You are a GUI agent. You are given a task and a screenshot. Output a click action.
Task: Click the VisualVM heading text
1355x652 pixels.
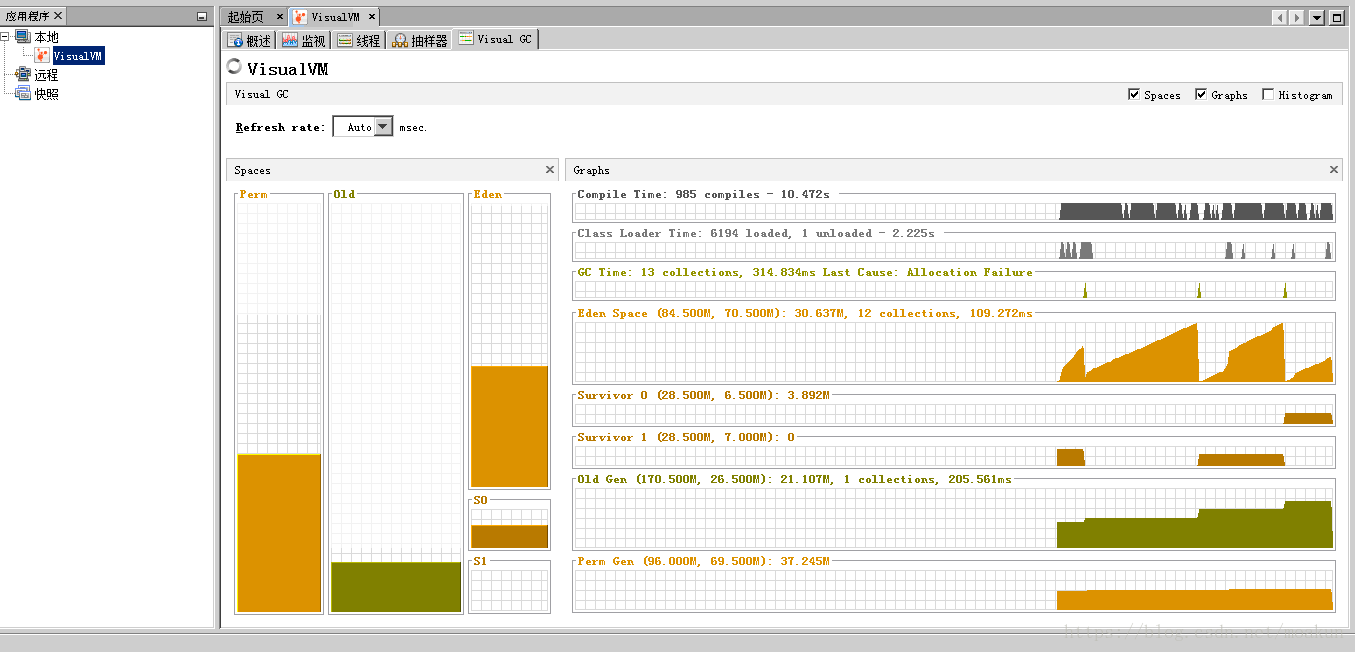coord(287,69)
